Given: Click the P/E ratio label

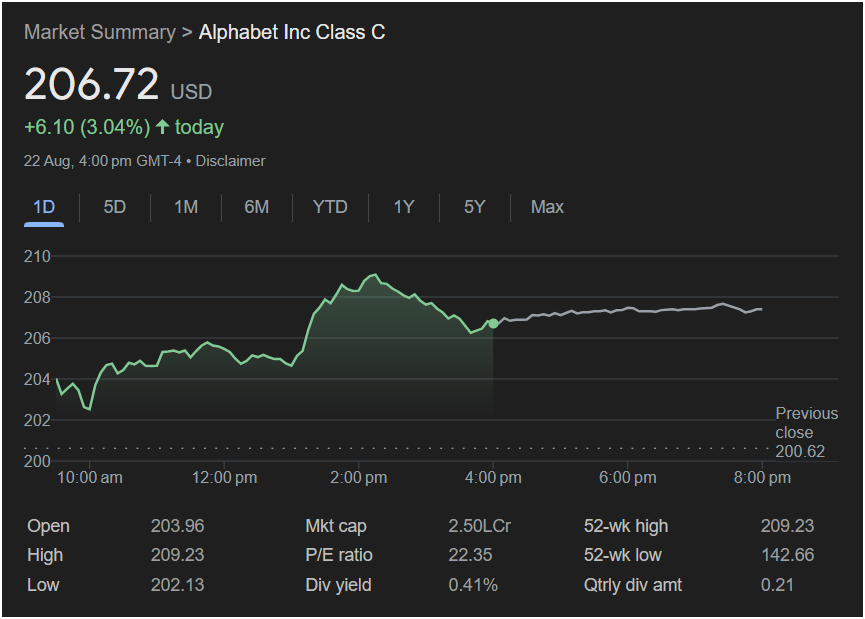Looking at the screenshot, I should (336, 555).
